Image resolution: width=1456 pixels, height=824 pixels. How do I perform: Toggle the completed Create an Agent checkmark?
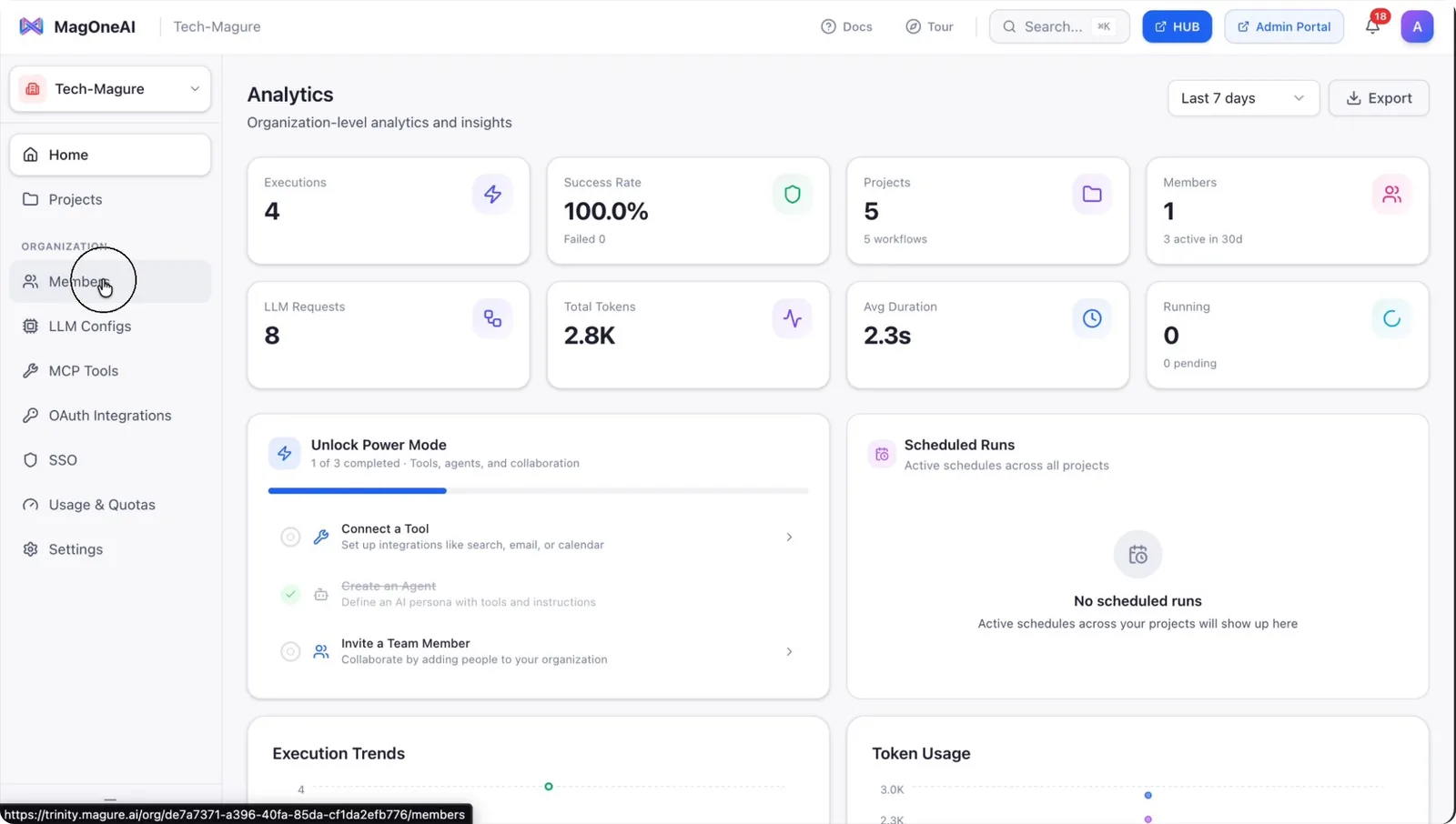tap(290, 594)
